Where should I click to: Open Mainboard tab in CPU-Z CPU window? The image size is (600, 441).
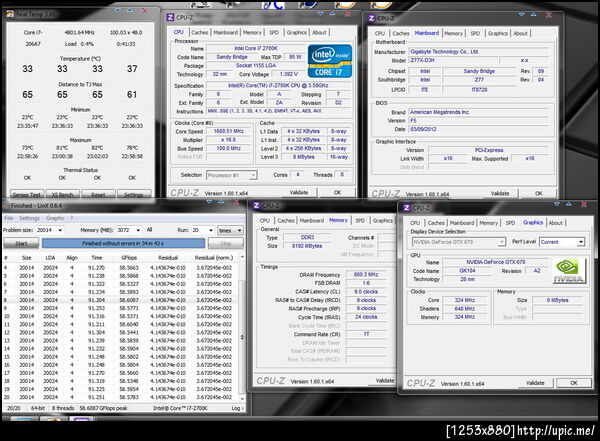point(225,33)
